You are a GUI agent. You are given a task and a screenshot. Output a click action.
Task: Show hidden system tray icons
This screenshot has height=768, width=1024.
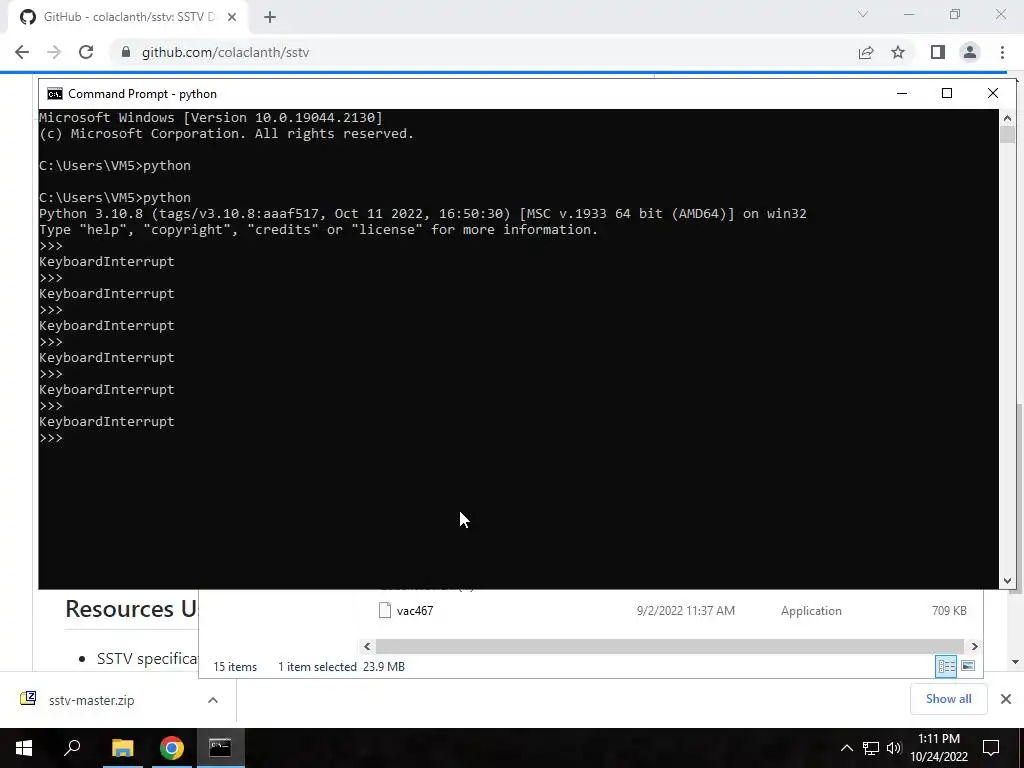click(x=846, y=748)
